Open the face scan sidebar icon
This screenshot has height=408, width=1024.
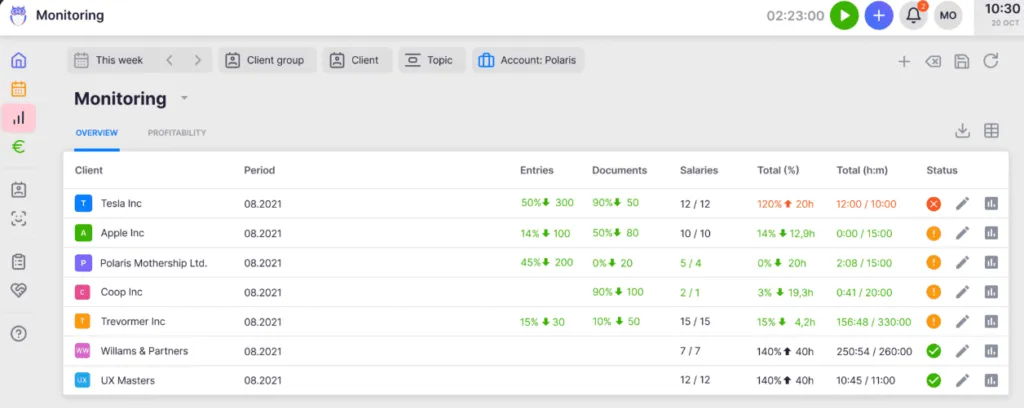coord(19,219)
